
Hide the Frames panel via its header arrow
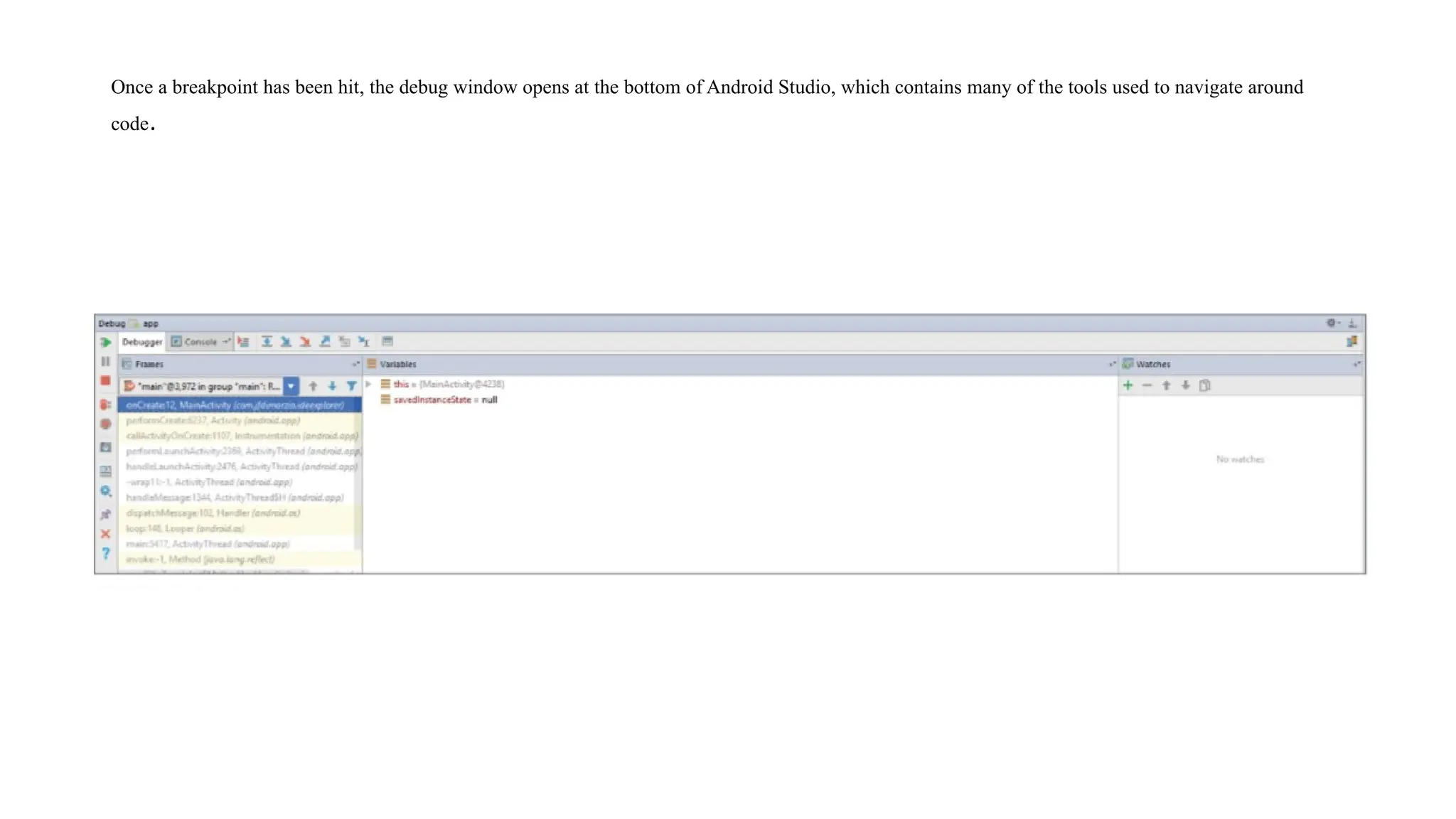click(355, 364)
